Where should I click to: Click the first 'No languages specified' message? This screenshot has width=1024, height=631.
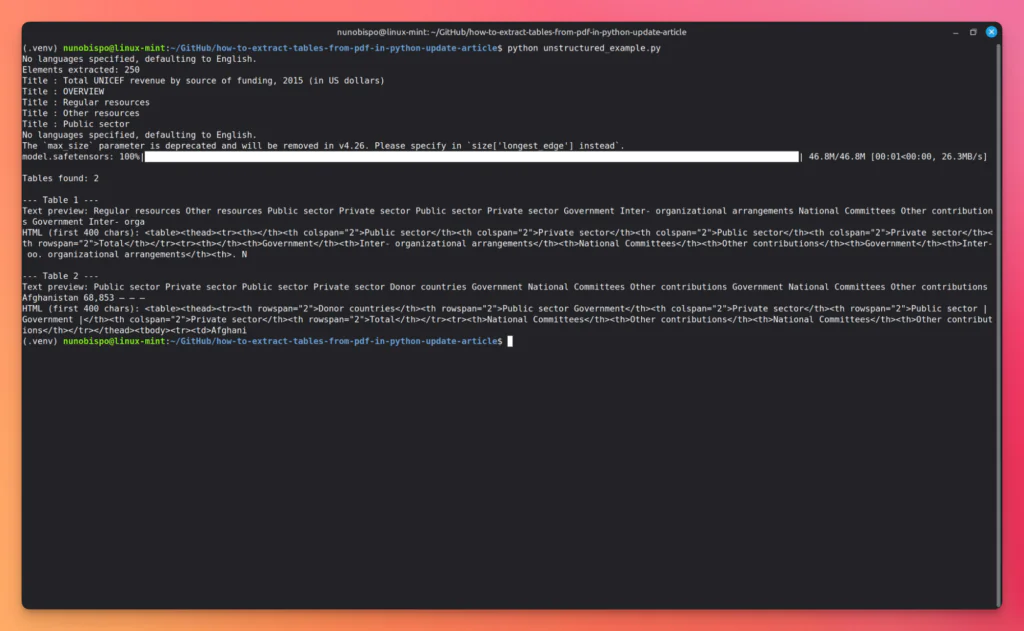coord(139,59)
